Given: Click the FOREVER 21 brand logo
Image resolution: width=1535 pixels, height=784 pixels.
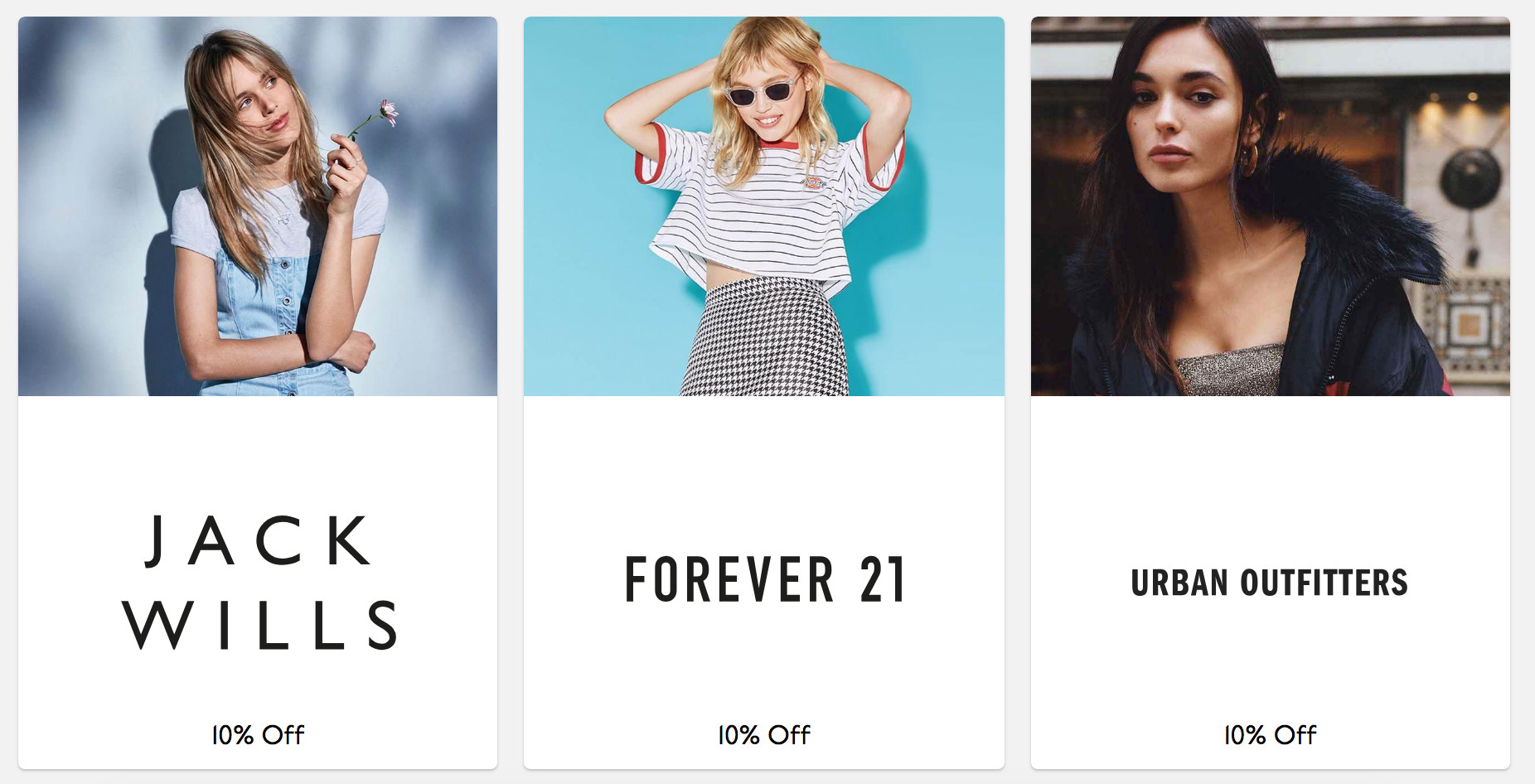Looking at the screenshot, I should click(x=764, y=580).
